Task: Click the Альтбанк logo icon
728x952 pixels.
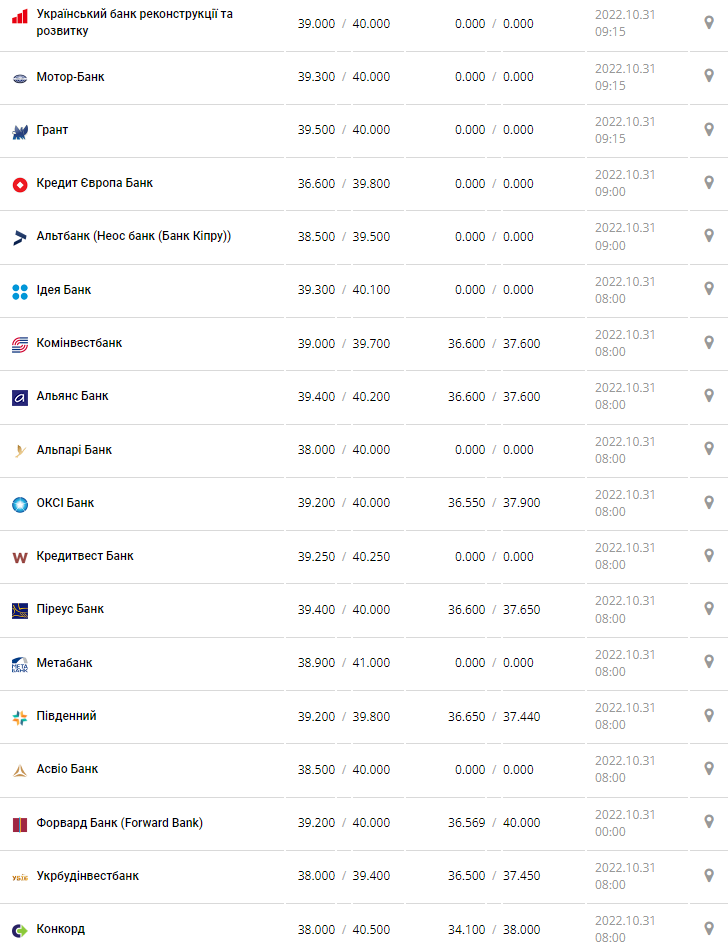Action: click(x=20, y=237)
